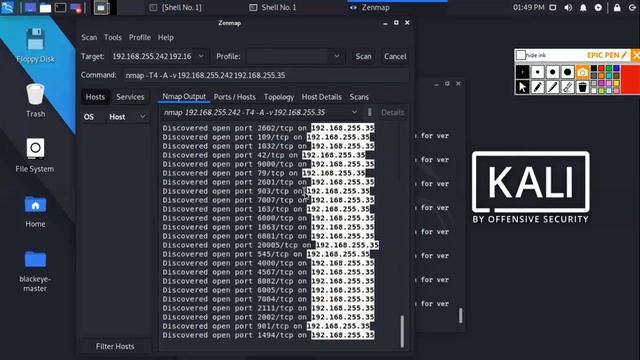Viewport: 640px width, 360px height.
Task: Choose second largest Epic Pen brush size
Action: (x=553, y=72)
